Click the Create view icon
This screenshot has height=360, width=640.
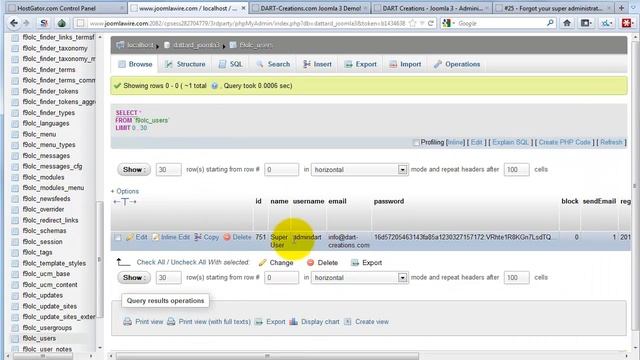point(347,322)
